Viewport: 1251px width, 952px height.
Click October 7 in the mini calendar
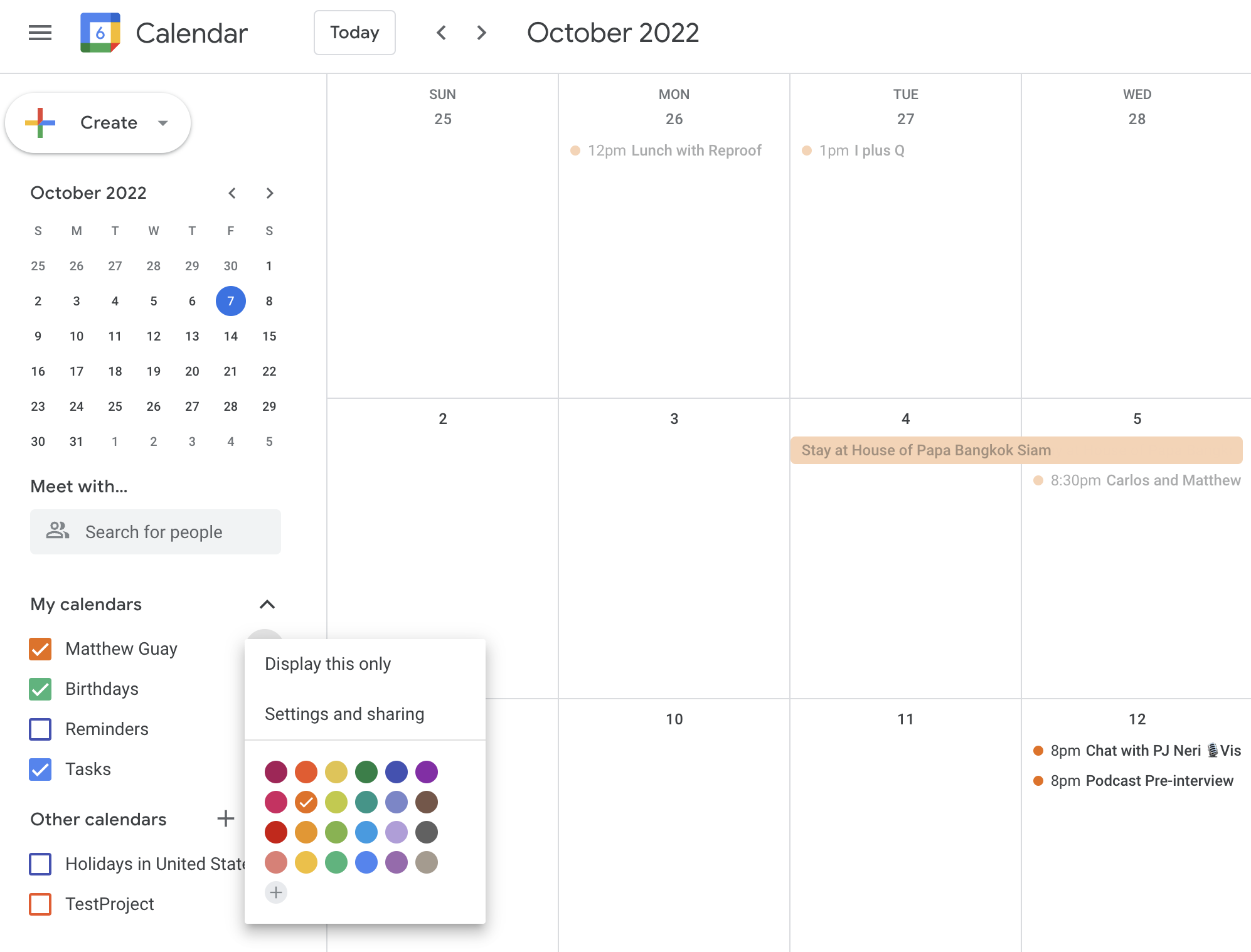[230, 301]
